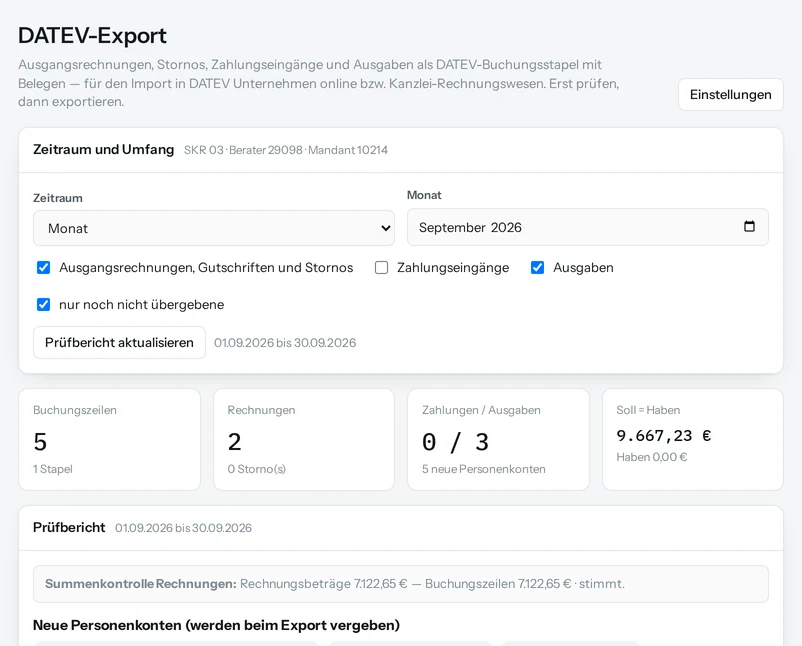Select the Rechnungen card showing 2

coord(304,439)
